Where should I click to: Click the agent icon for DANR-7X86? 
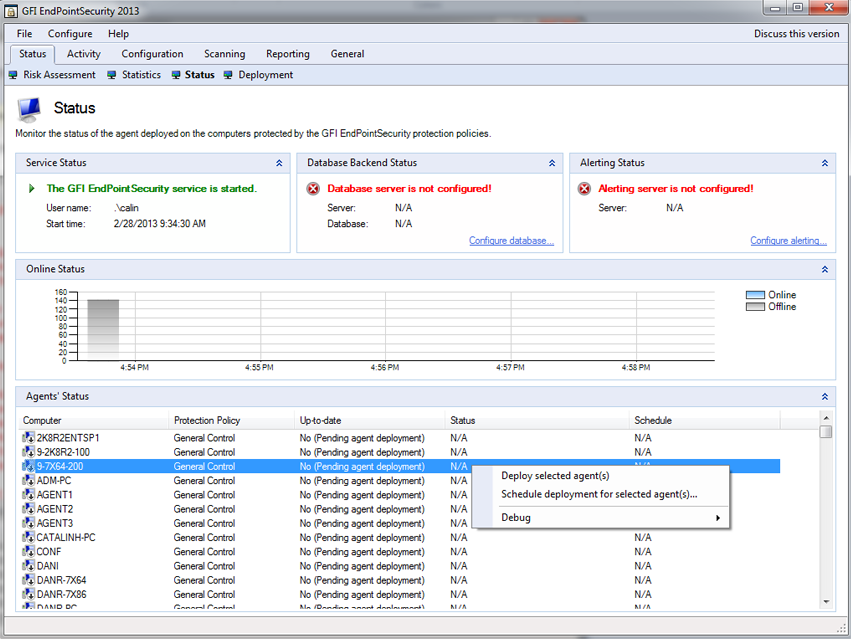tap(28, 594)
